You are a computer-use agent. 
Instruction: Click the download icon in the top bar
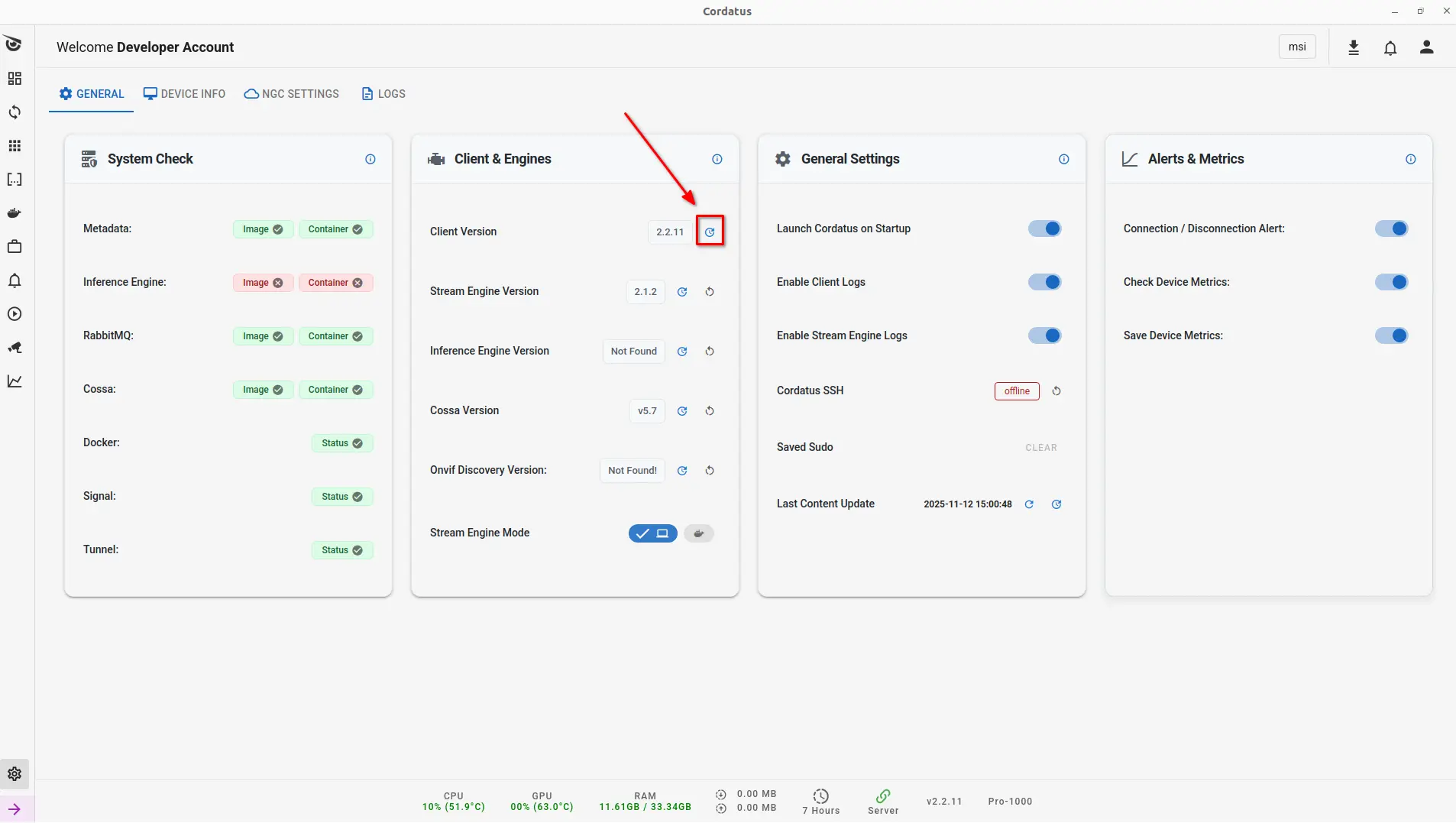click(1354, 47)
